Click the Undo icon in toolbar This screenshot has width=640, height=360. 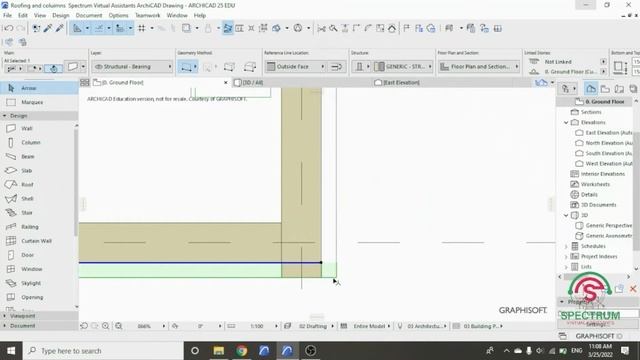(8, 28)
